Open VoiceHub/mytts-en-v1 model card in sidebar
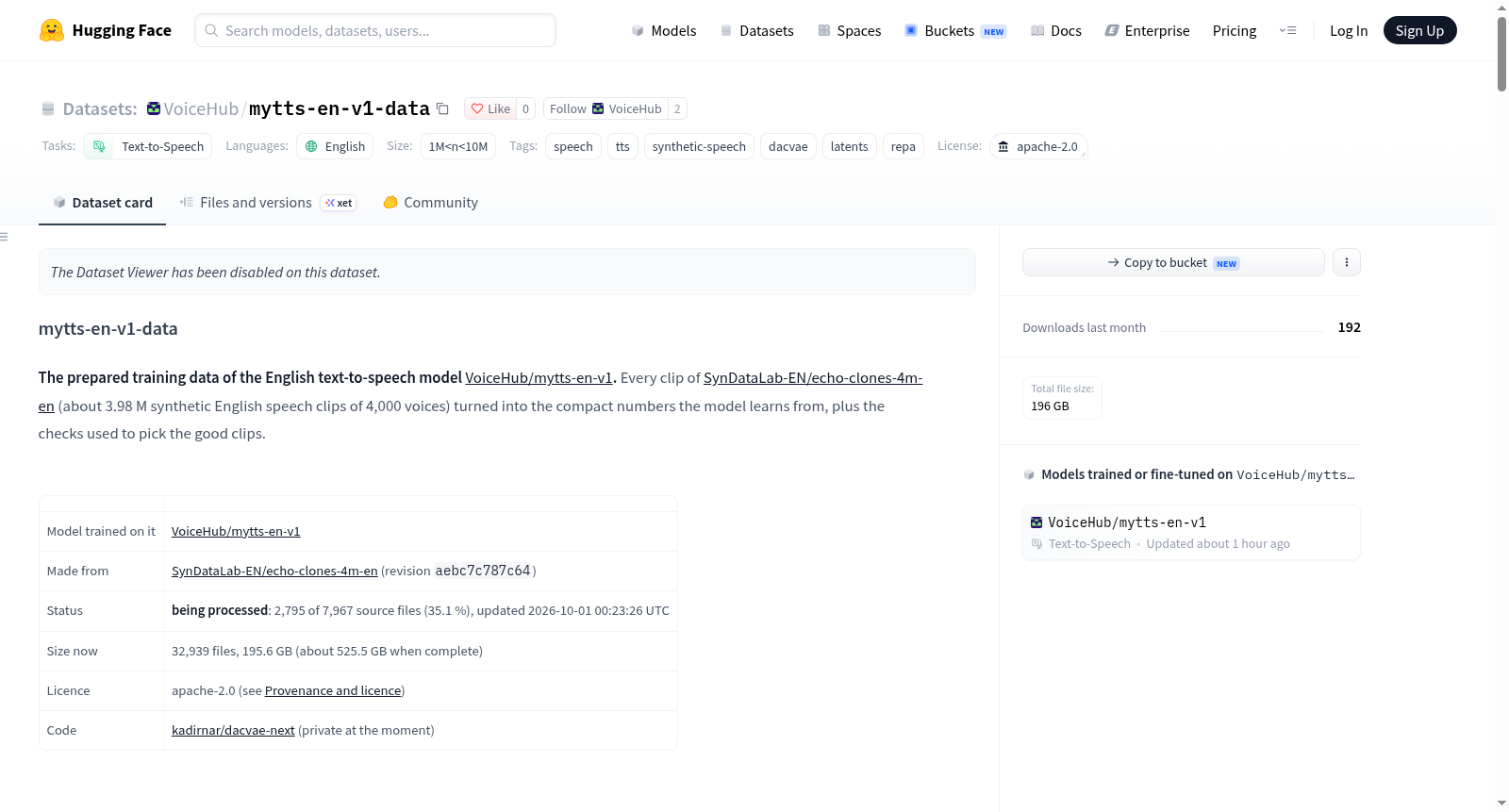The width and height of the screenshot is (1509, 812). [1191, 533]
